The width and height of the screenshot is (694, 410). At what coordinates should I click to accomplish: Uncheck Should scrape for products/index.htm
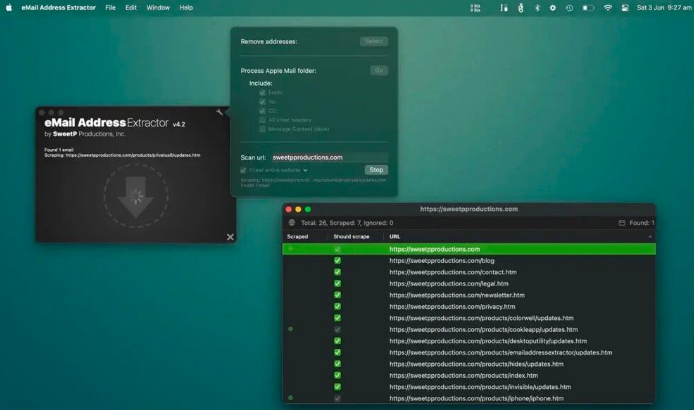click(x=337, y=375)
